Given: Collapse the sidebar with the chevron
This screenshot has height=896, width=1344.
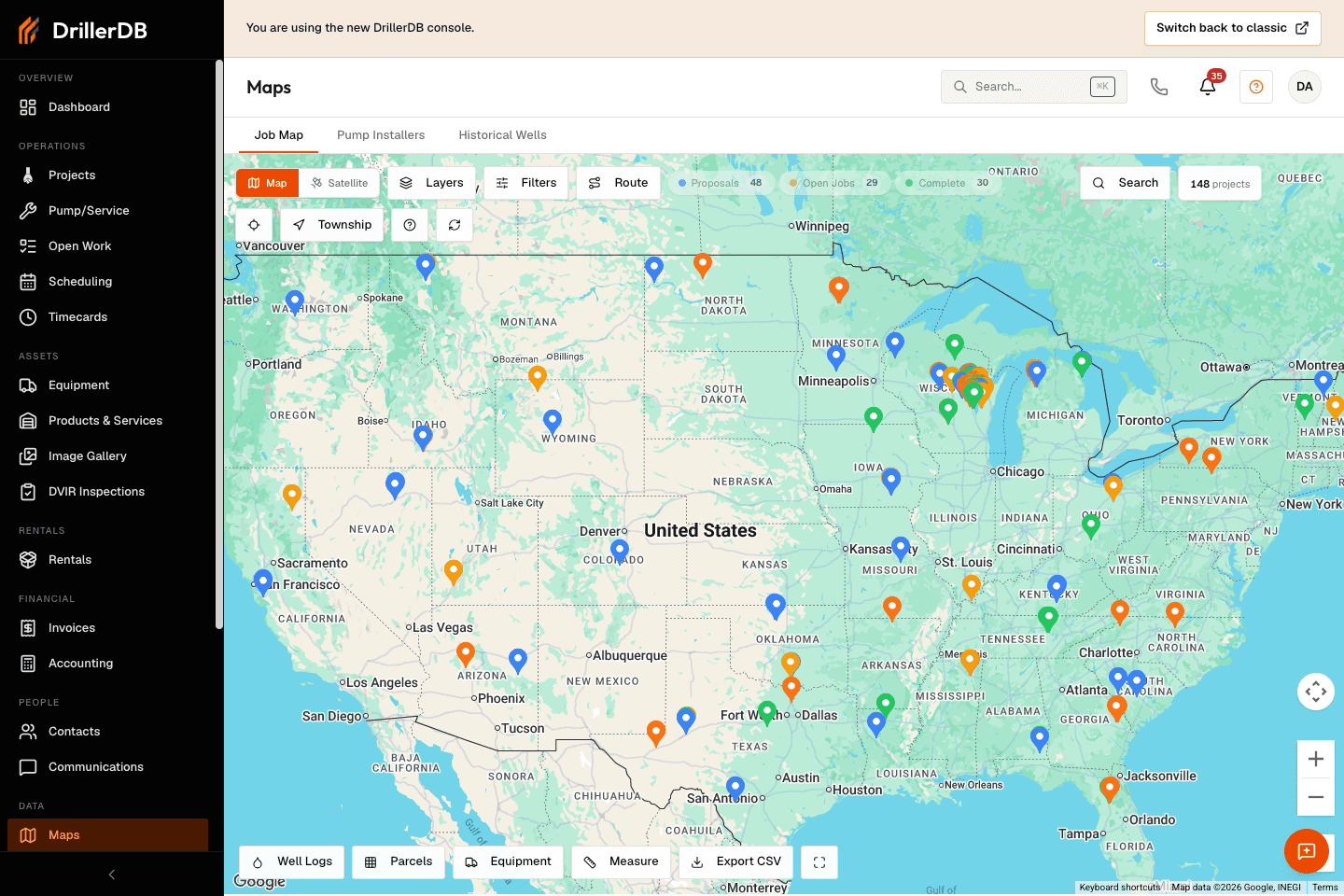Looking at the screenshot, I should coord(112,875).
